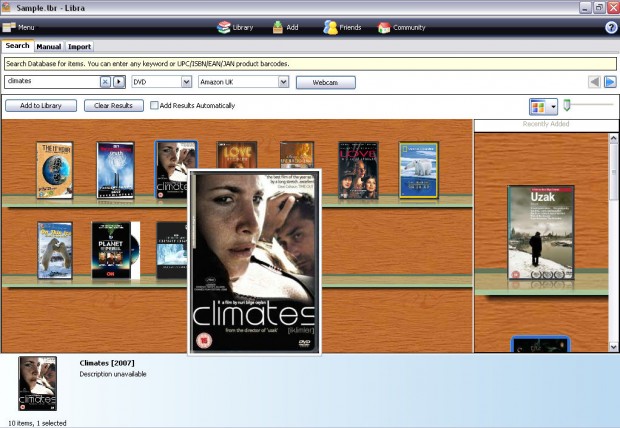Click the search field containing 'climates'

click(x=52, y=81)
